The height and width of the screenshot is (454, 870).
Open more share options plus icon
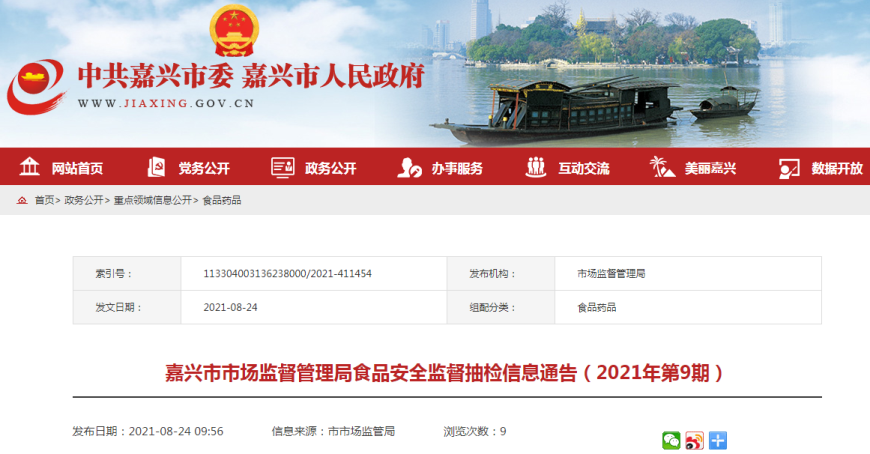717,441
